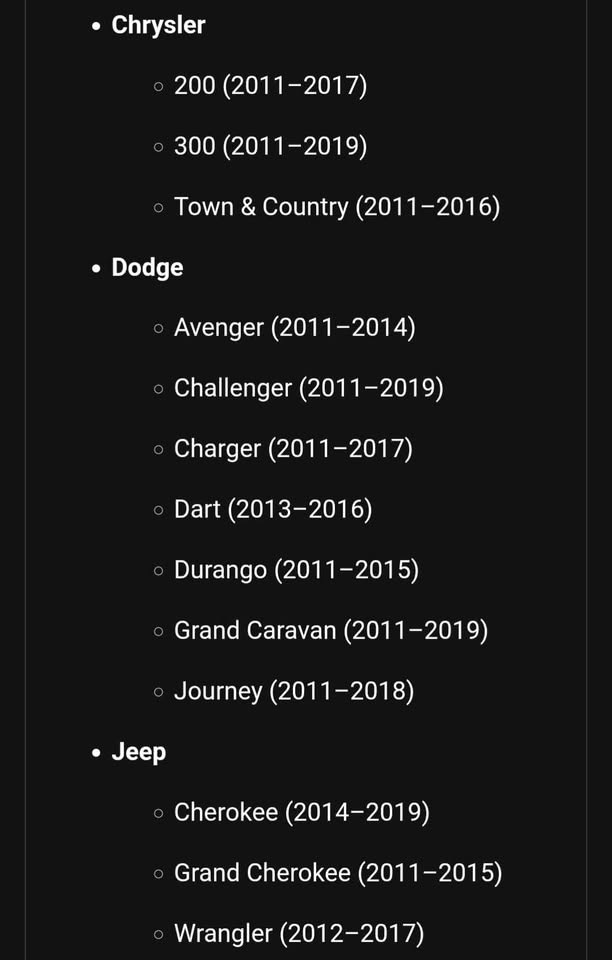
Task: Click Journey (2011–2018) entry
Action: point(294,692)
